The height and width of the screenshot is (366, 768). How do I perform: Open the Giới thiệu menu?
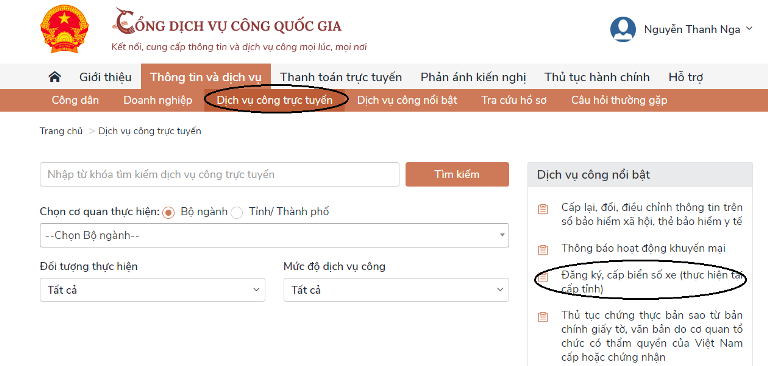pyautogui.click(x=105, y=77)
